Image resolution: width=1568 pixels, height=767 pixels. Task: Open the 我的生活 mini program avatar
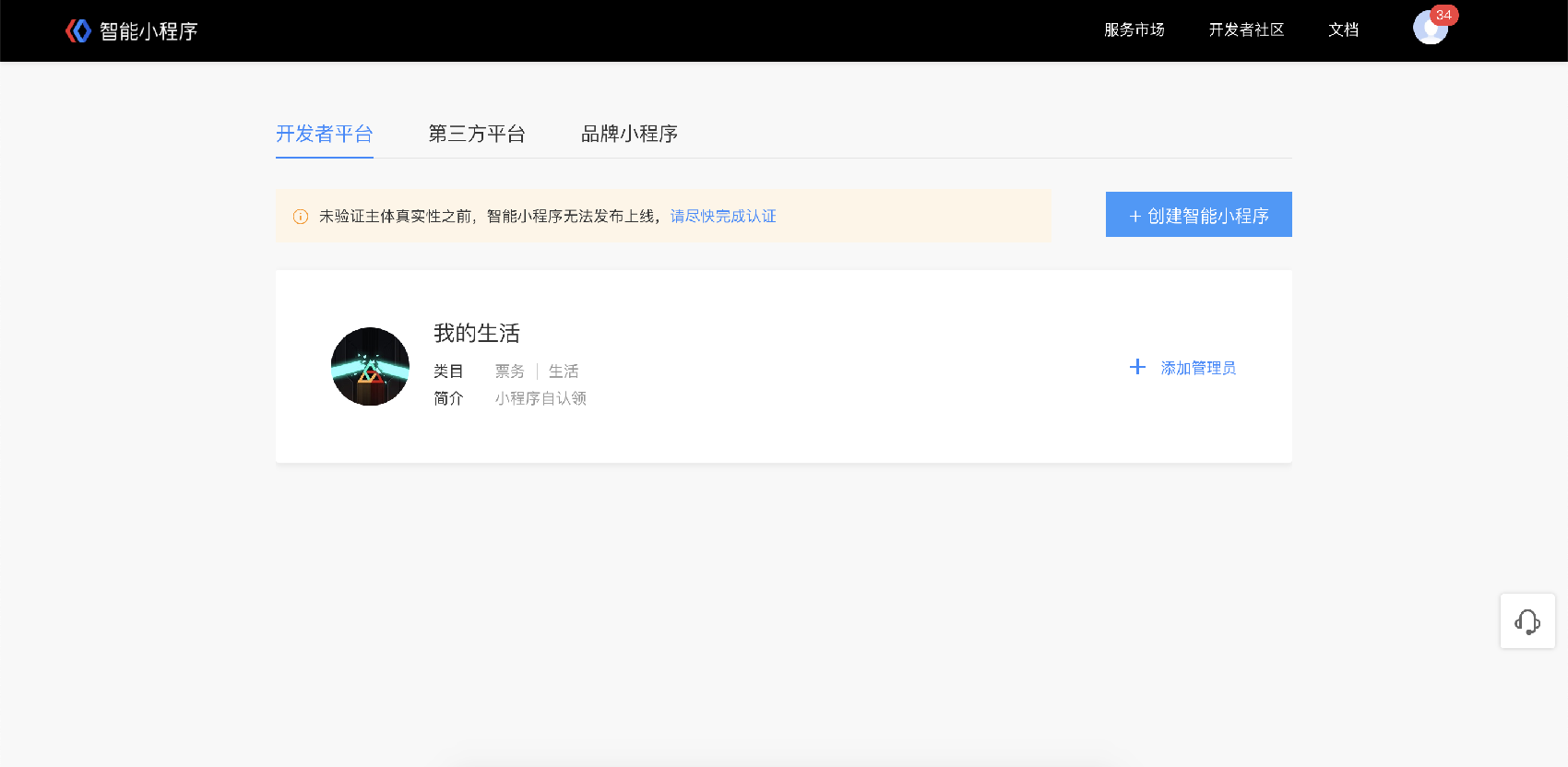pyautogui.click(x=370, y=367)
